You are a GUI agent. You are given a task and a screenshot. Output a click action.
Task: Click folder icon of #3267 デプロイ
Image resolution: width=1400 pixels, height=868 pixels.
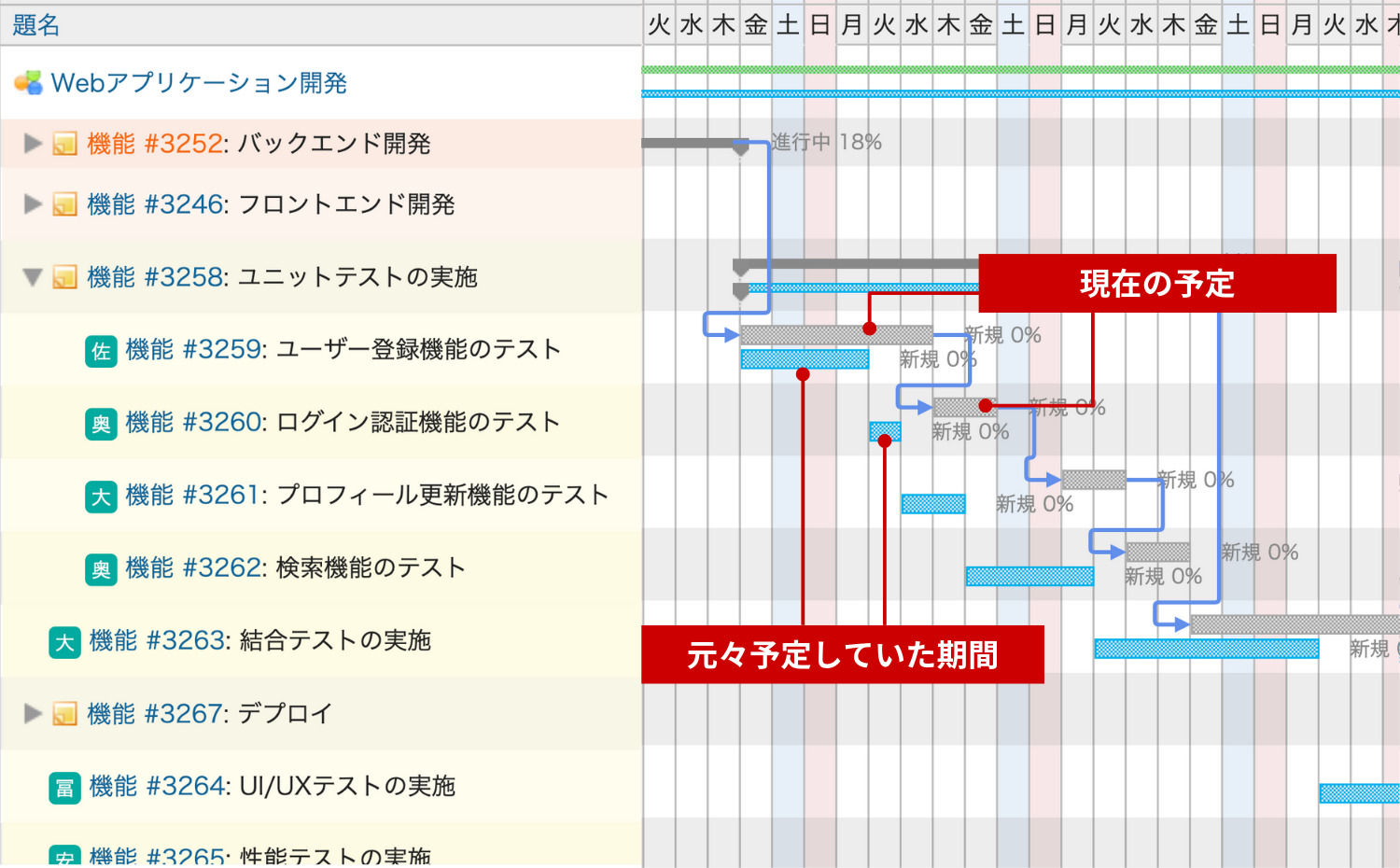click(64, 714)
